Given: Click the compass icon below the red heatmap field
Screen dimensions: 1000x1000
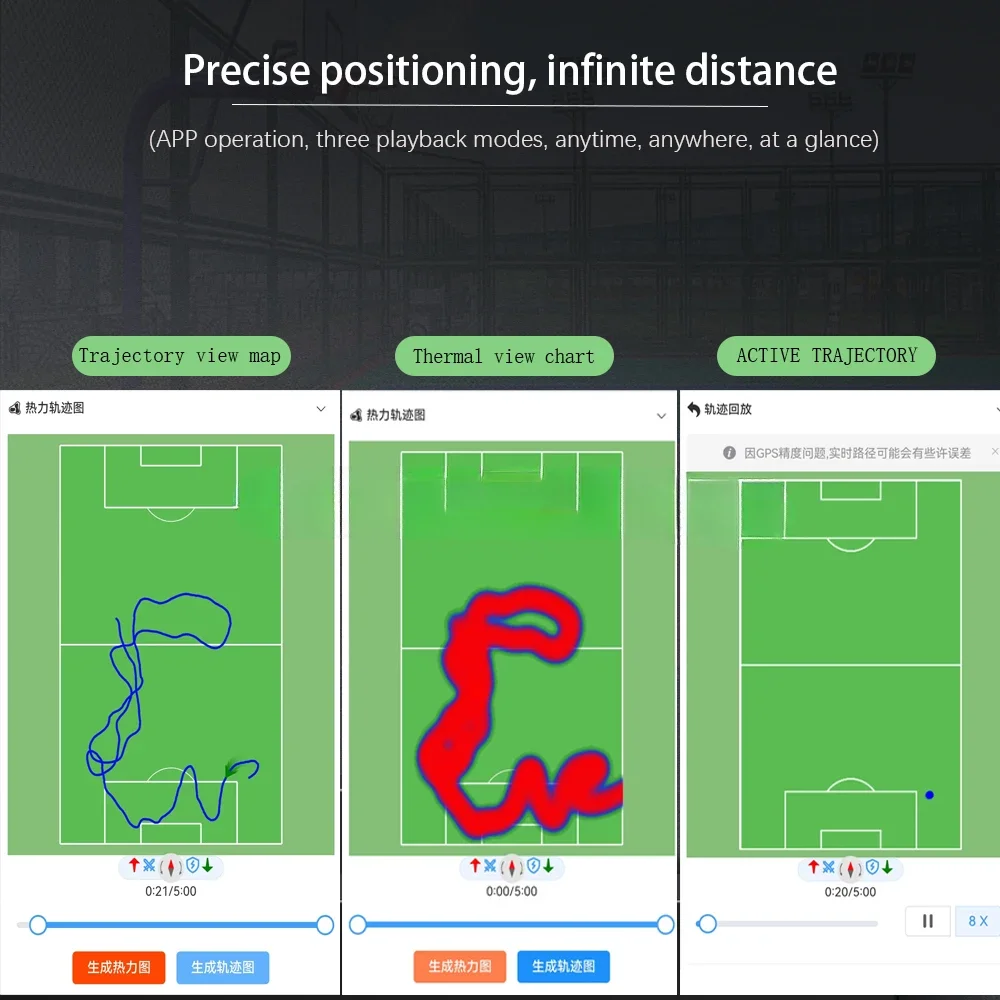Looking at the screenshot, I should tap(512, 866).
